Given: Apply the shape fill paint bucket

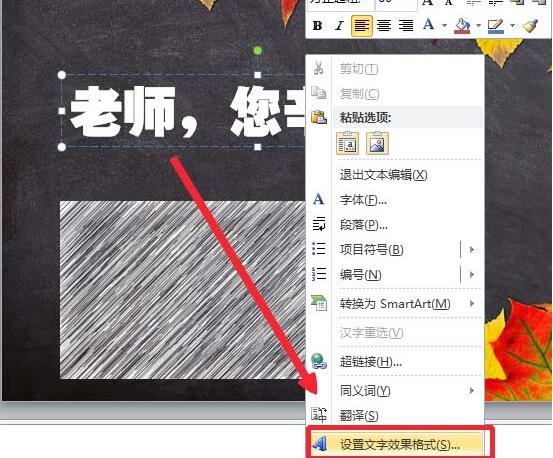Looking at the screenshot, I should click(462, 25).
